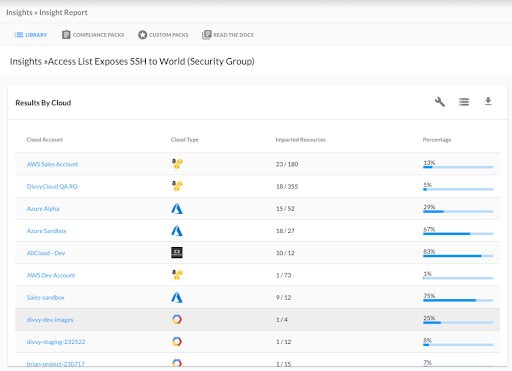This screenshot has width=512, height=371.
Task: Click the Impacted Resources column header
Action: click(x=300, y=140)
